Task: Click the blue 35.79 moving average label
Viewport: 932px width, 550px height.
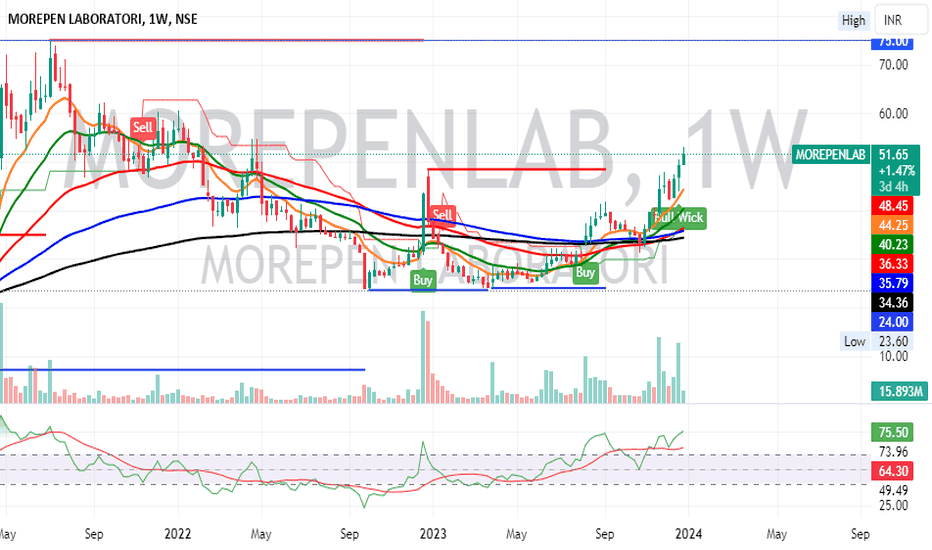Action: click(893, 283)
